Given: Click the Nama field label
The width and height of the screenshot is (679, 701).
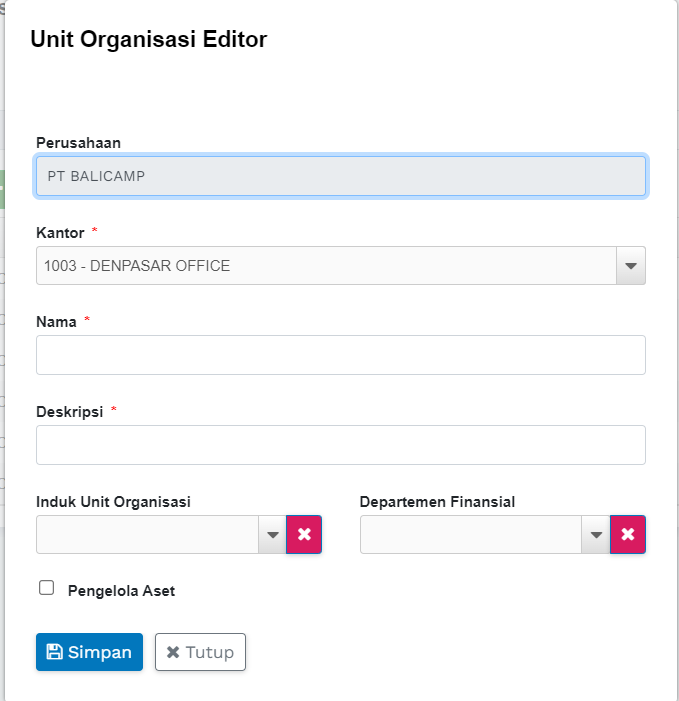Looking at the screenshot, I should pyautogui.click(x=56, y=321).
